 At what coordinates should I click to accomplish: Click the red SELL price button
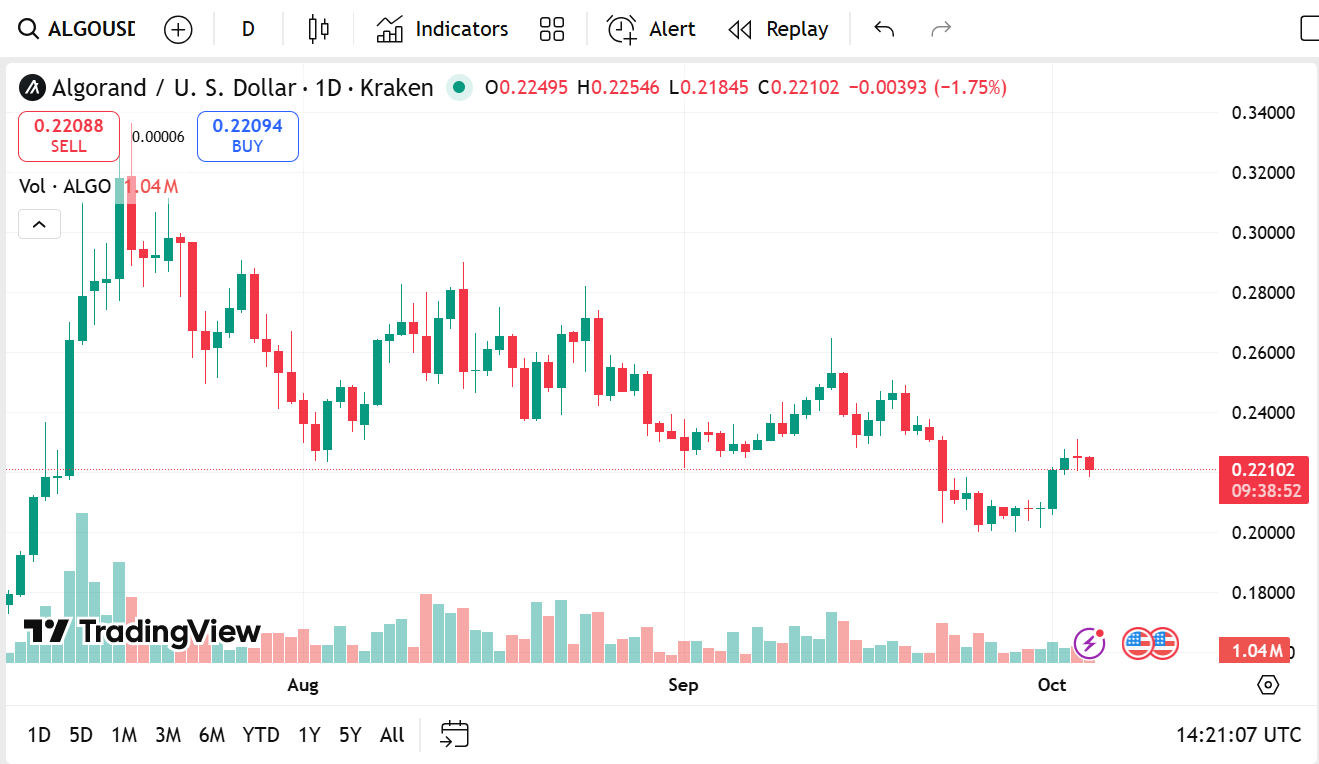point(69,136)
